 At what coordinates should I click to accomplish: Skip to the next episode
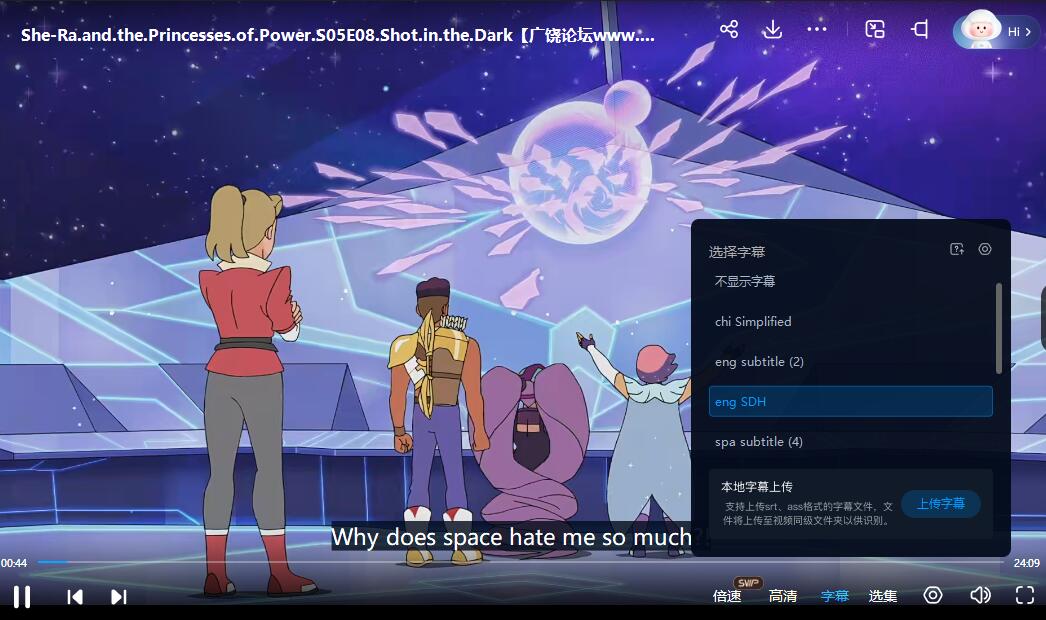pos(118,597)
